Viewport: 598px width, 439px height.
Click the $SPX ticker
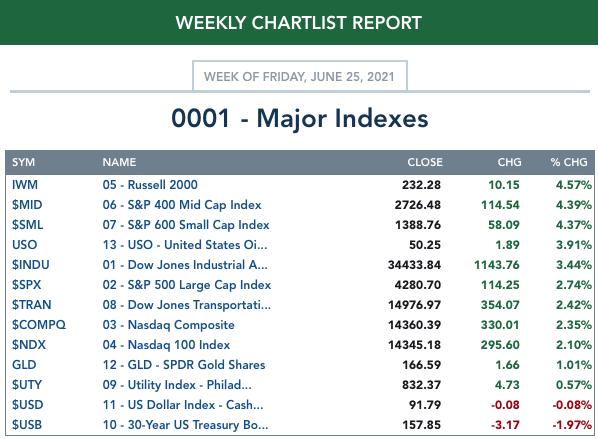point(26,285)
